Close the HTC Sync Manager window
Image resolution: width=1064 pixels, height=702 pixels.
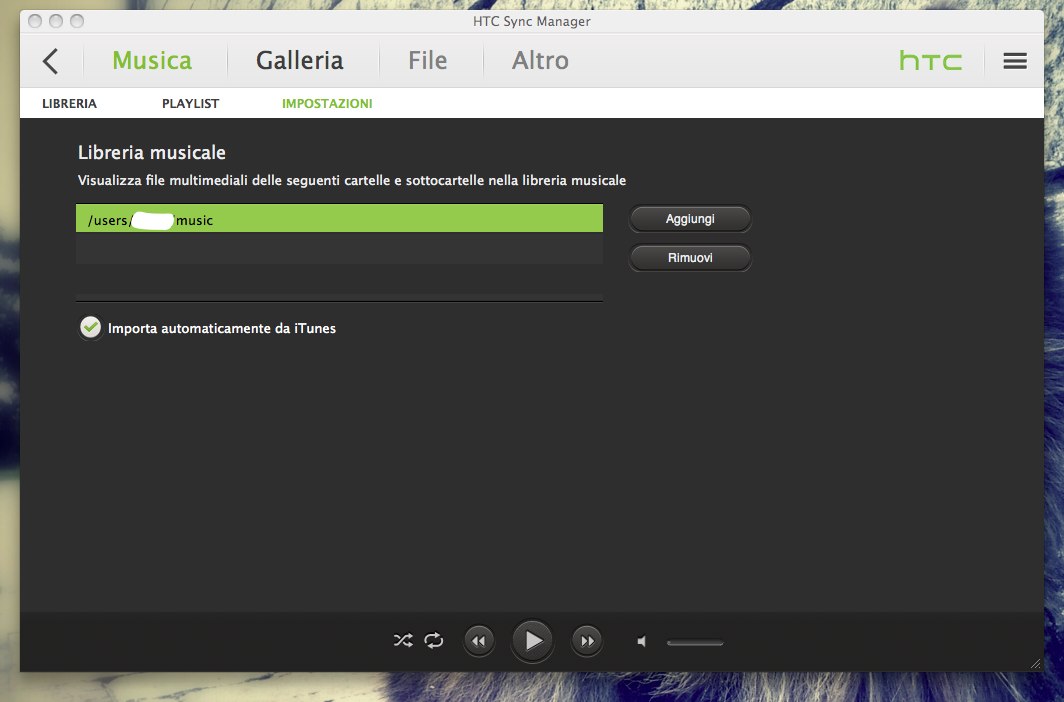[35, 21]
